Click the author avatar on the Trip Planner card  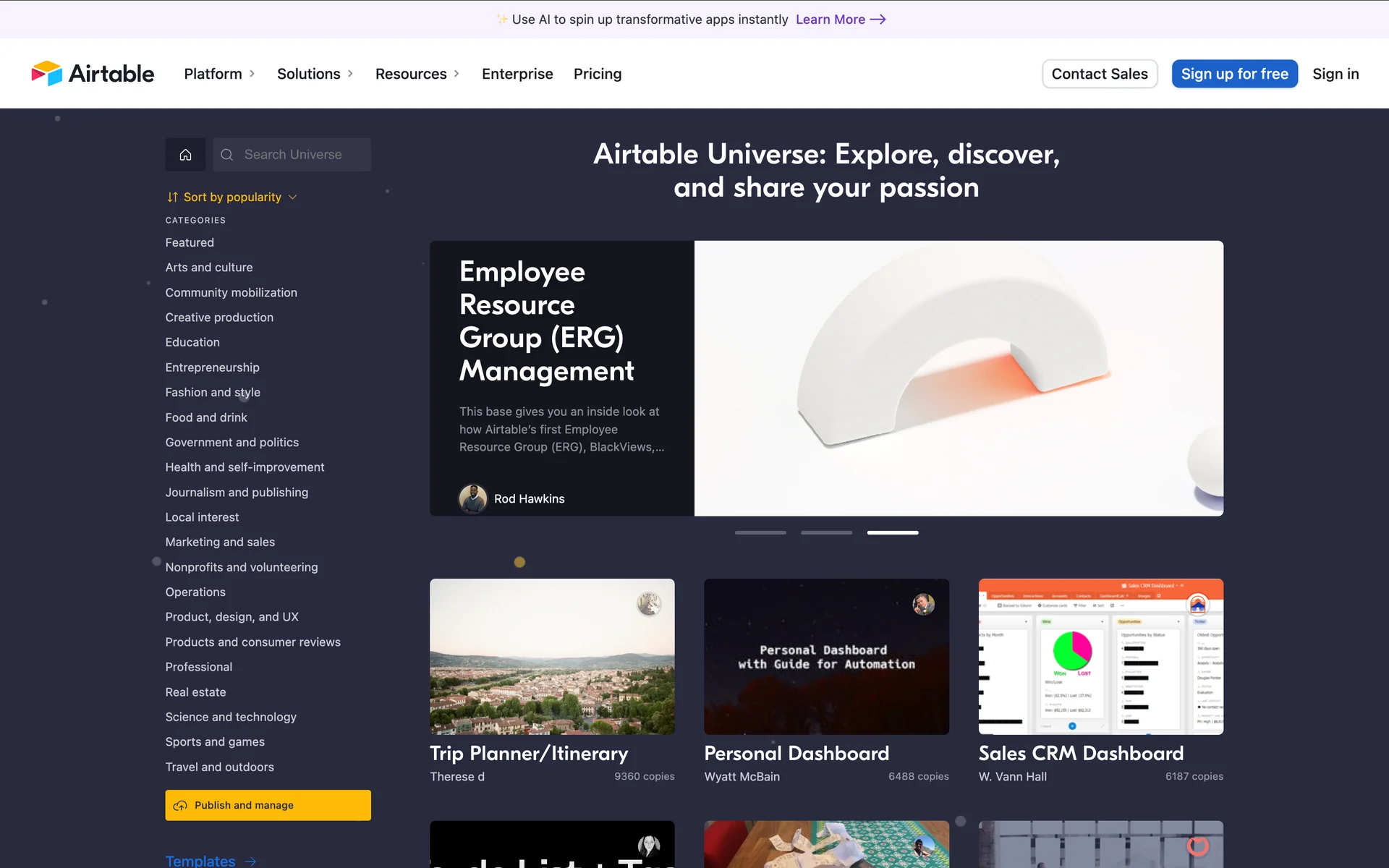pos(649,604)
